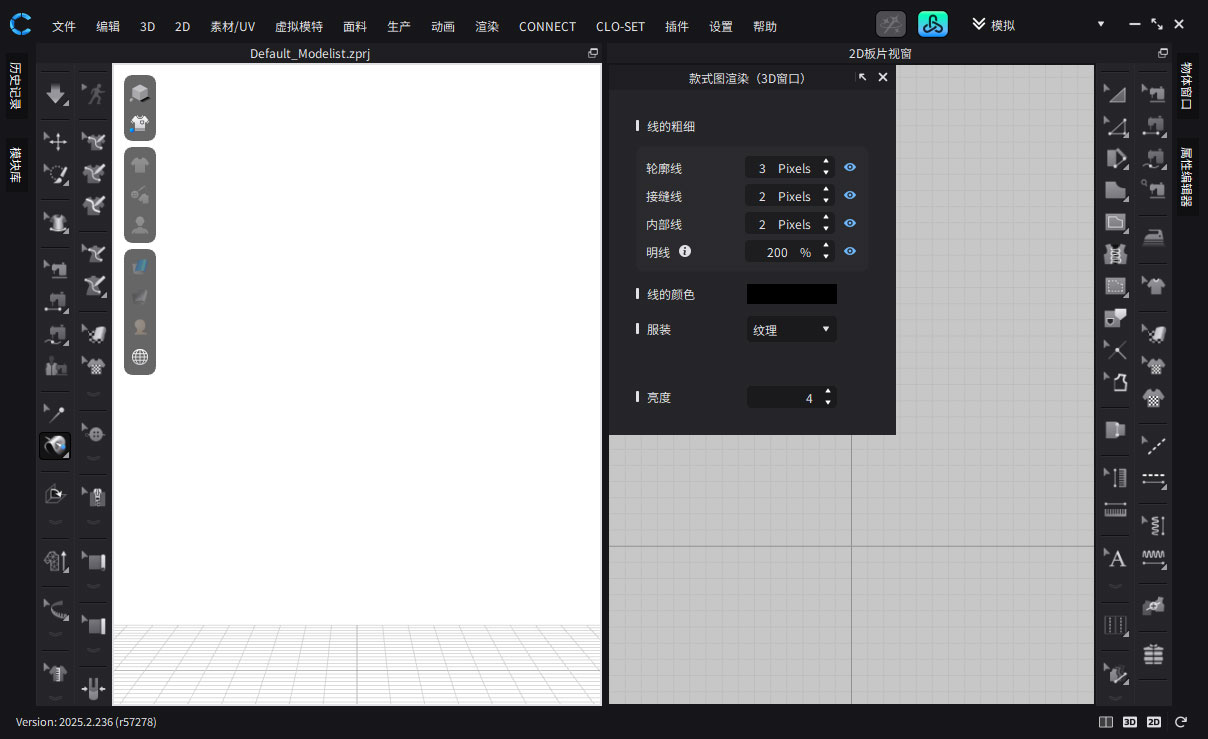Click the green-highlighted workspace mode icon
Viewport: 1208px width, 739px height.
click(932, 25)
